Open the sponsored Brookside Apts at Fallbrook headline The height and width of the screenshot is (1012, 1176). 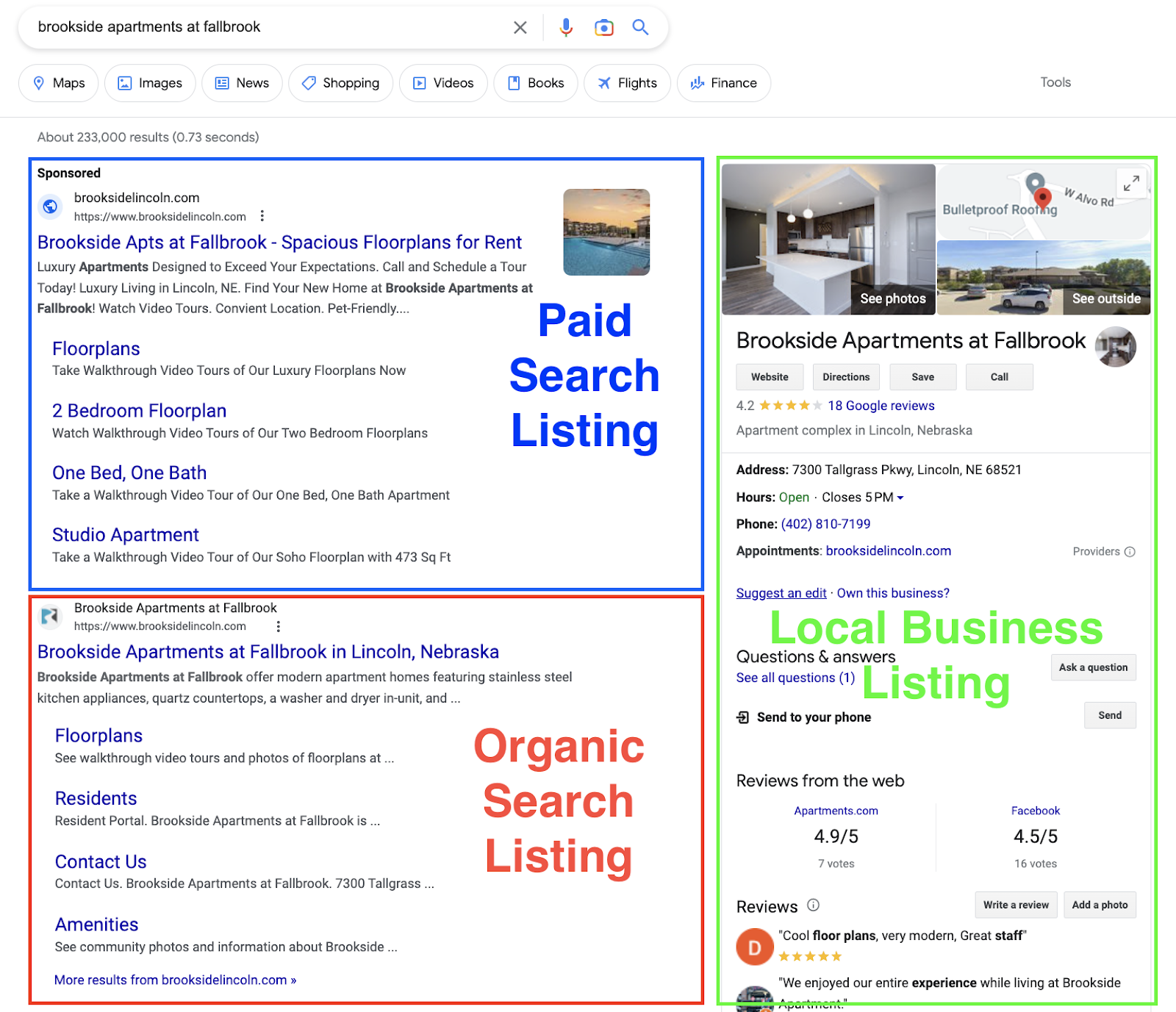click(279, 243)
